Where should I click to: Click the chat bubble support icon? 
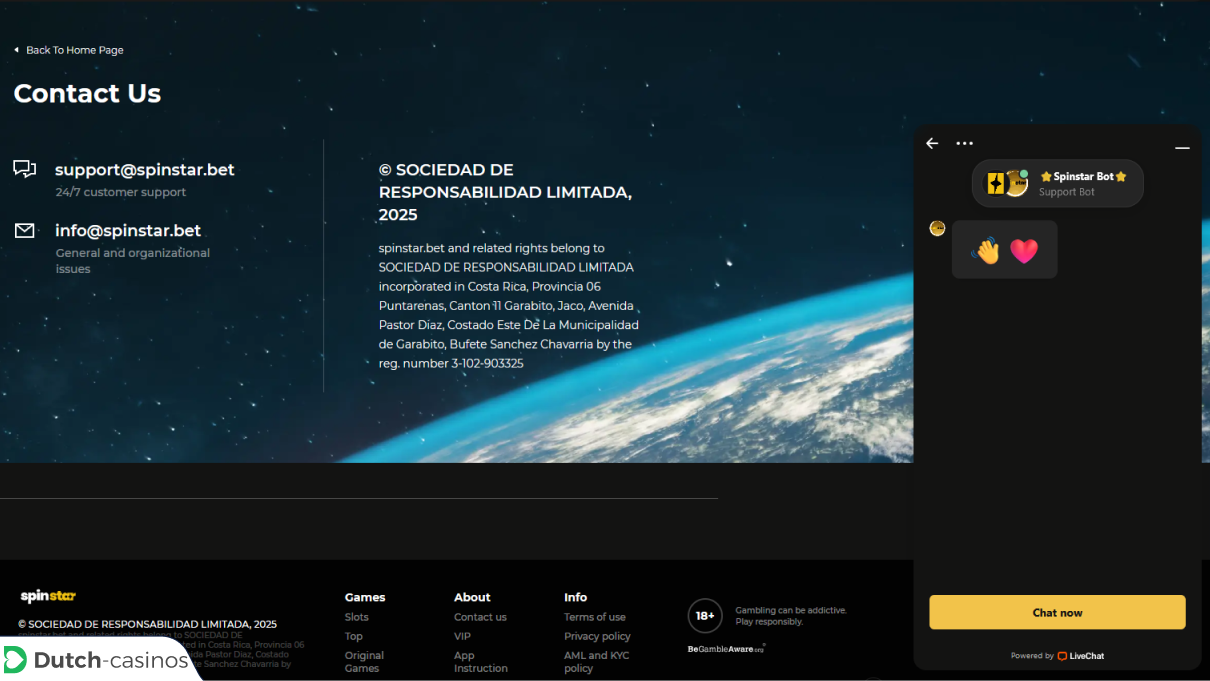[x=25, y=169]
